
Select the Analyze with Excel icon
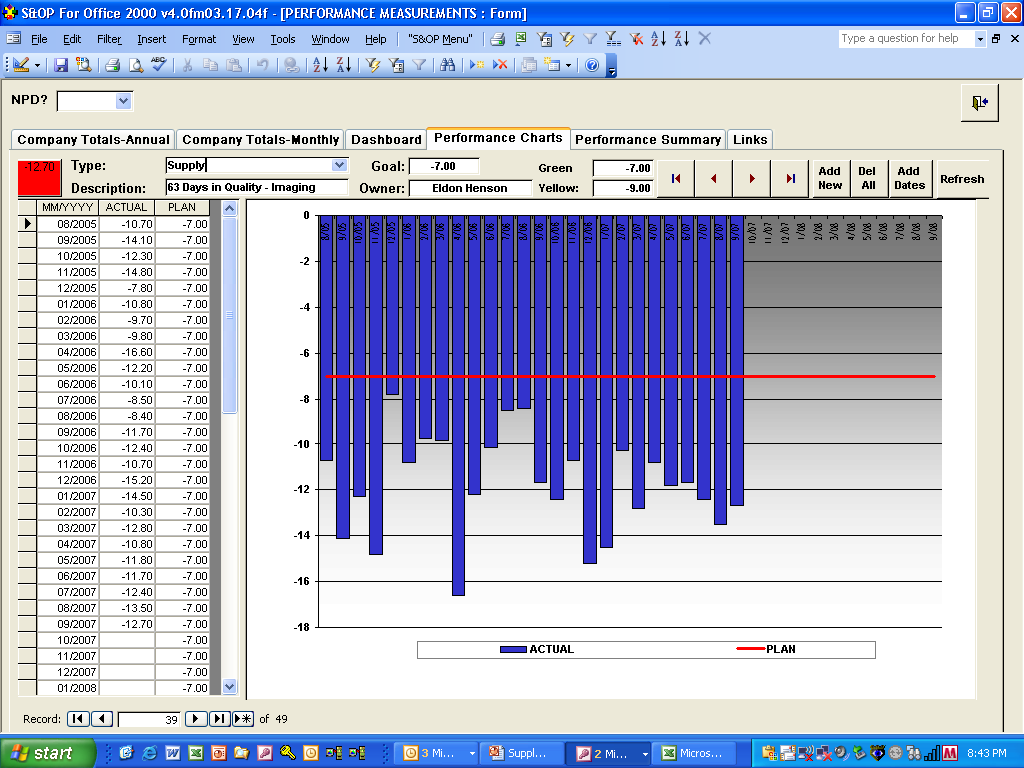(520, 40)
